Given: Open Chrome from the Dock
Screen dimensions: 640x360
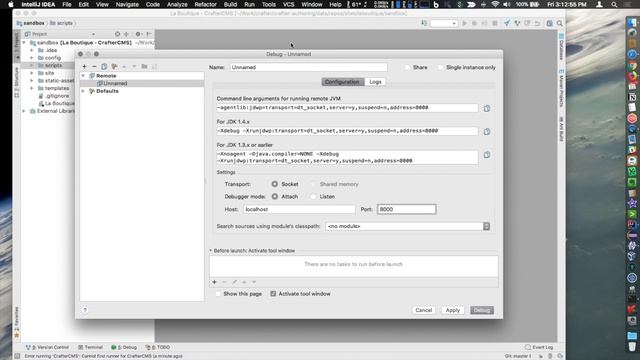Looking at the screenshot, I should (x=632, y=65).
